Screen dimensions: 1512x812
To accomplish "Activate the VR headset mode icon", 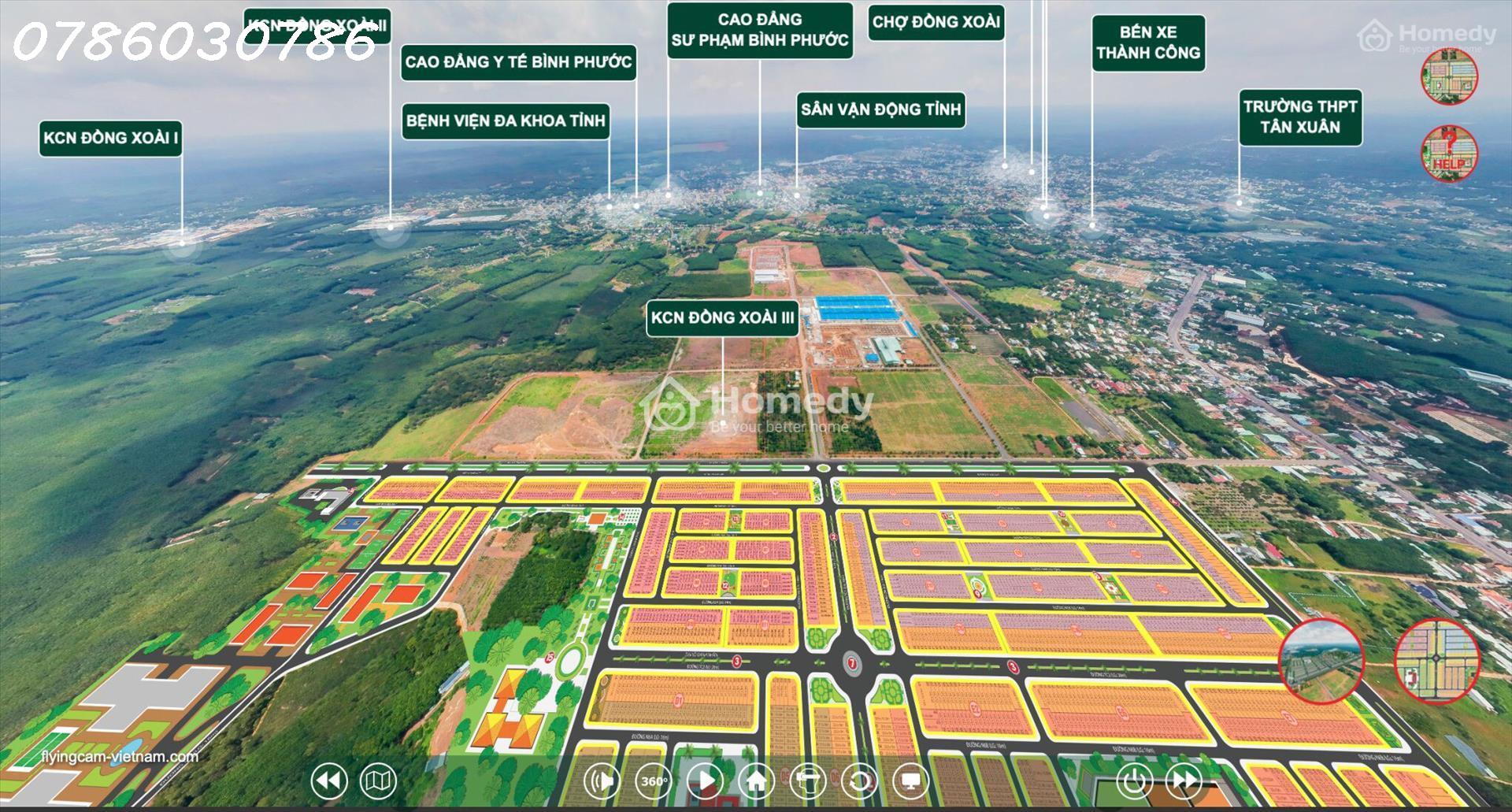I will [x=807, y=781].
